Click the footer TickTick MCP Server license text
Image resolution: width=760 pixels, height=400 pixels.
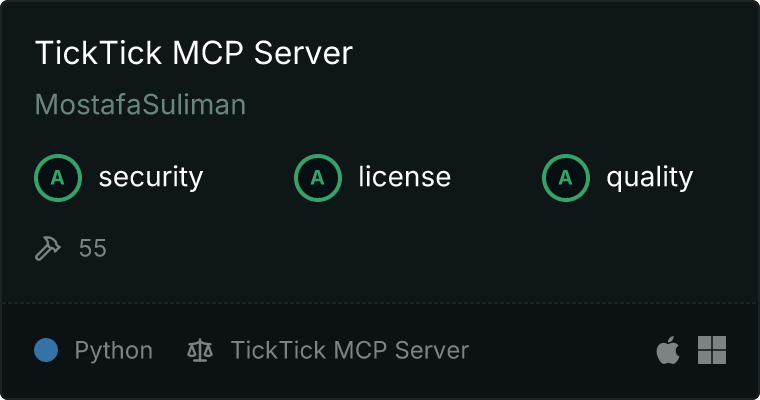tap(350, 350)
